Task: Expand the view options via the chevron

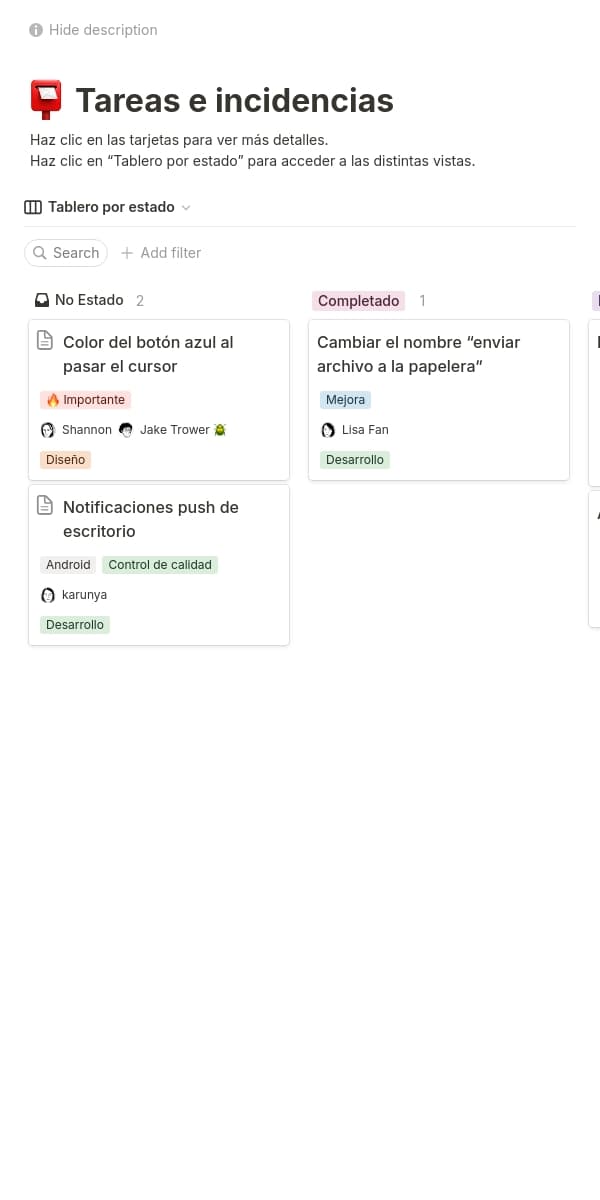Action: [x=185, y=207]
